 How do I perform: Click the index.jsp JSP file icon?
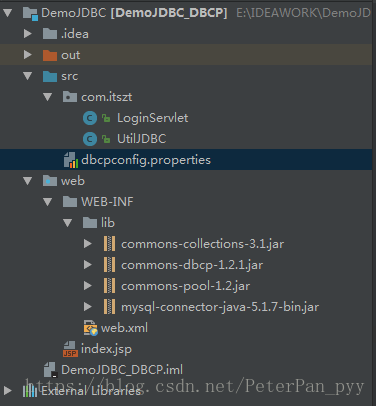pos(70,349)
